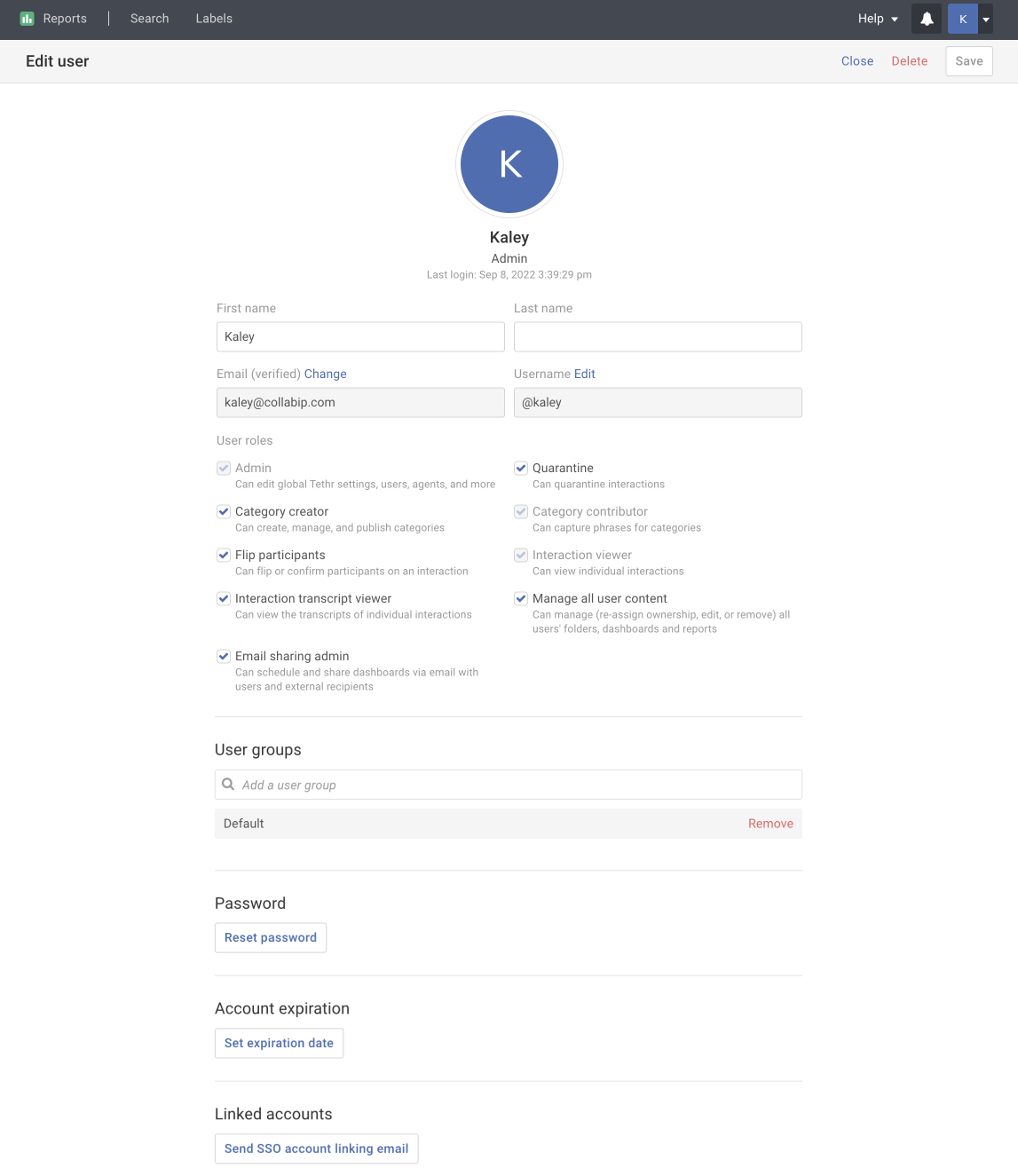The image size is (1018, 1176).
Task: Remove the Default user group
Action: pos(769,824)
